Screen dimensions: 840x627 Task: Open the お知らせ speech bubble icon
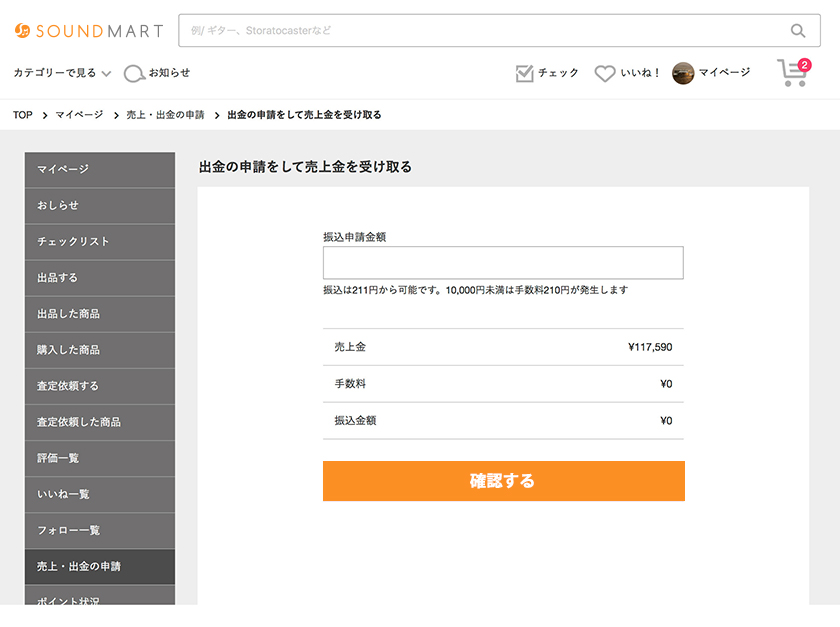coord(134,73)
